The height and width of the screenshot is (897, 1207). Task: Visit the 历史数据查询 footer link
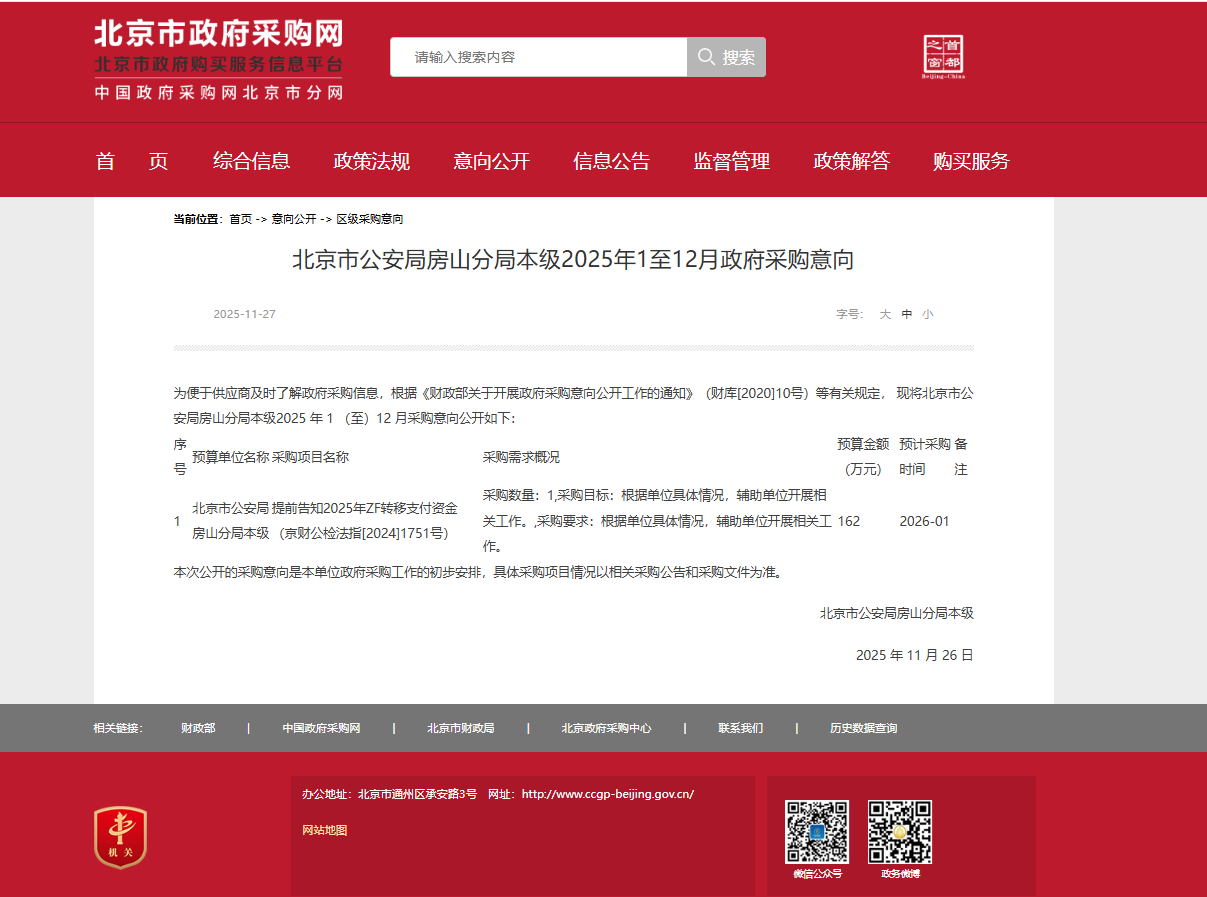(863, 728)
